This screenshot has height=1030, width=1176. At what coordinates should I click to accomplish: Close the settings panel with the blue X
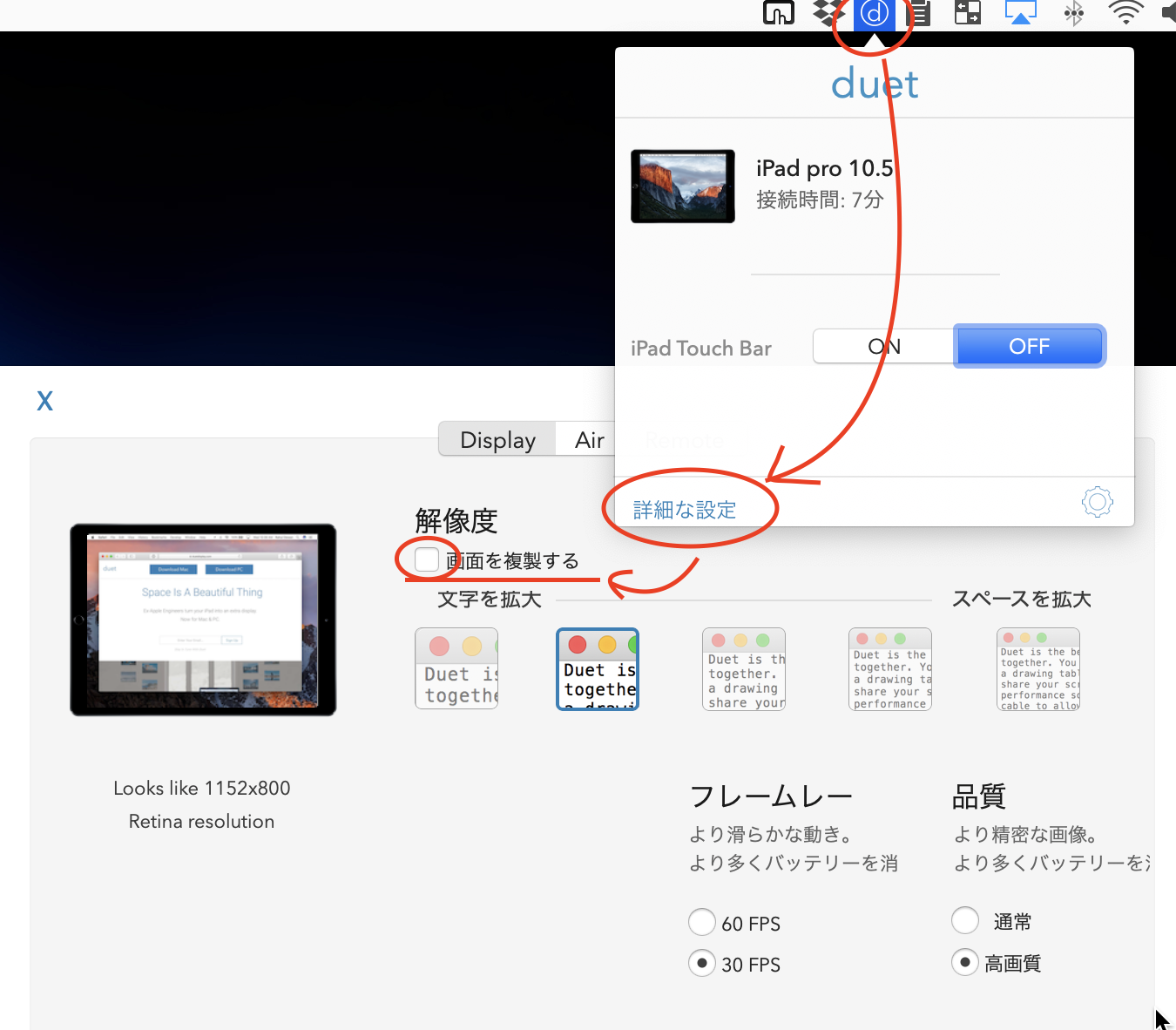pos(45,401)
